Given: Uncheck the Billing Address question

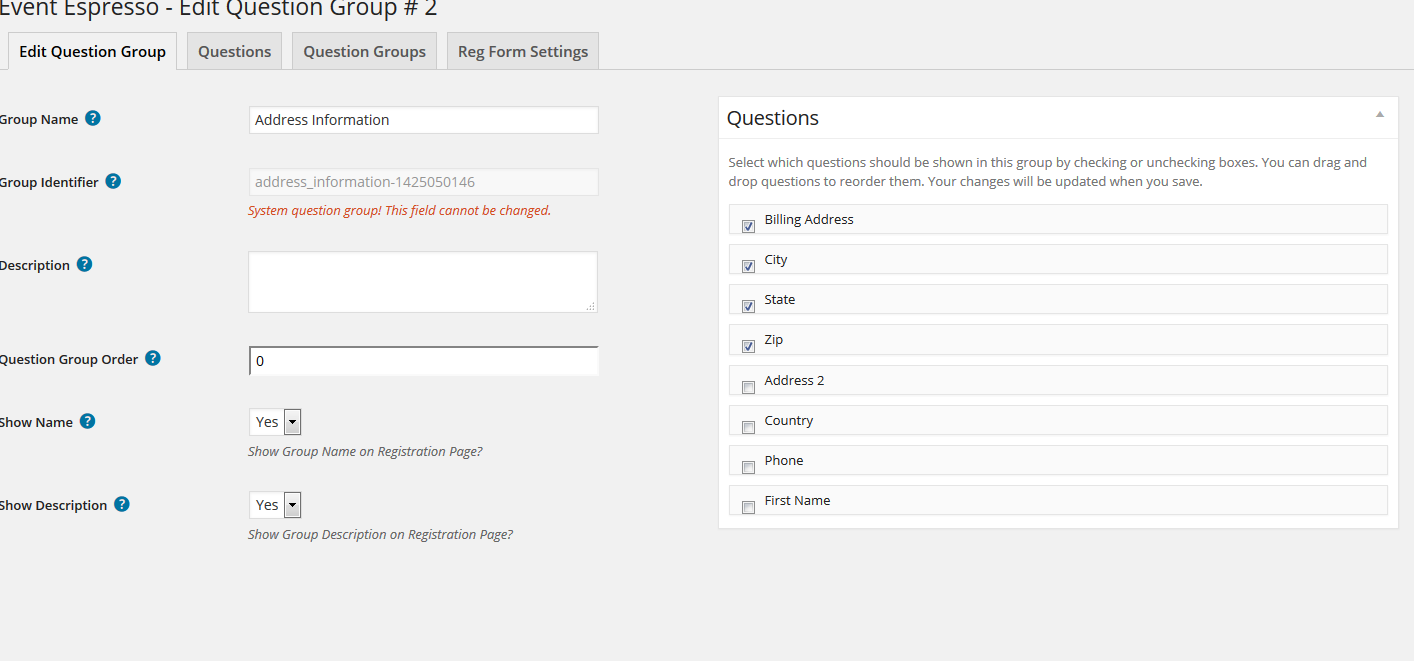Looking at the screenshot, I should [748, 226].
